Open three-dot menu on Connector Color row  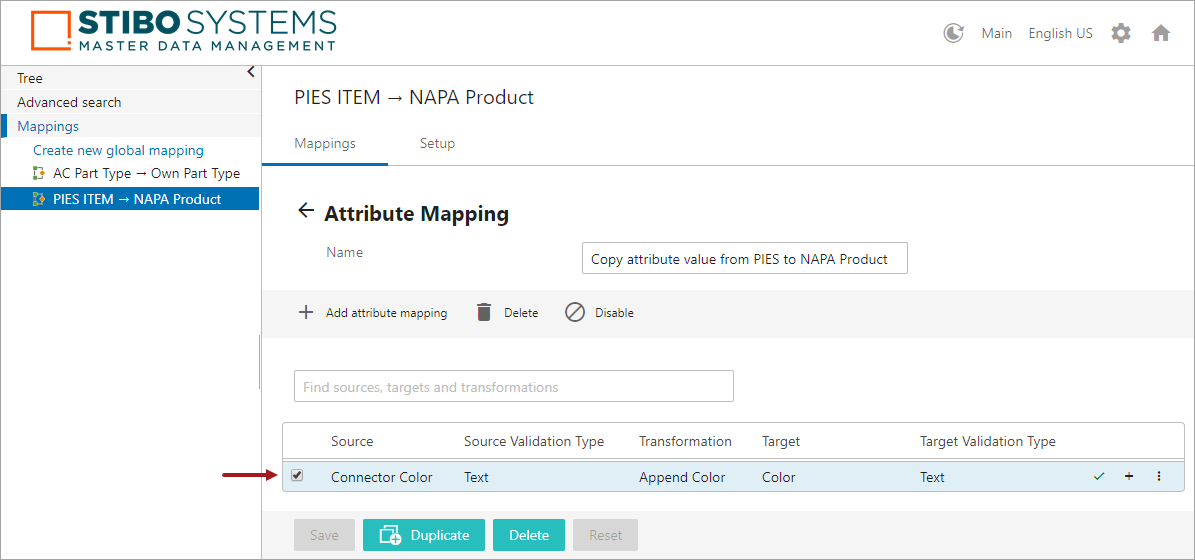pos(1159,477)
